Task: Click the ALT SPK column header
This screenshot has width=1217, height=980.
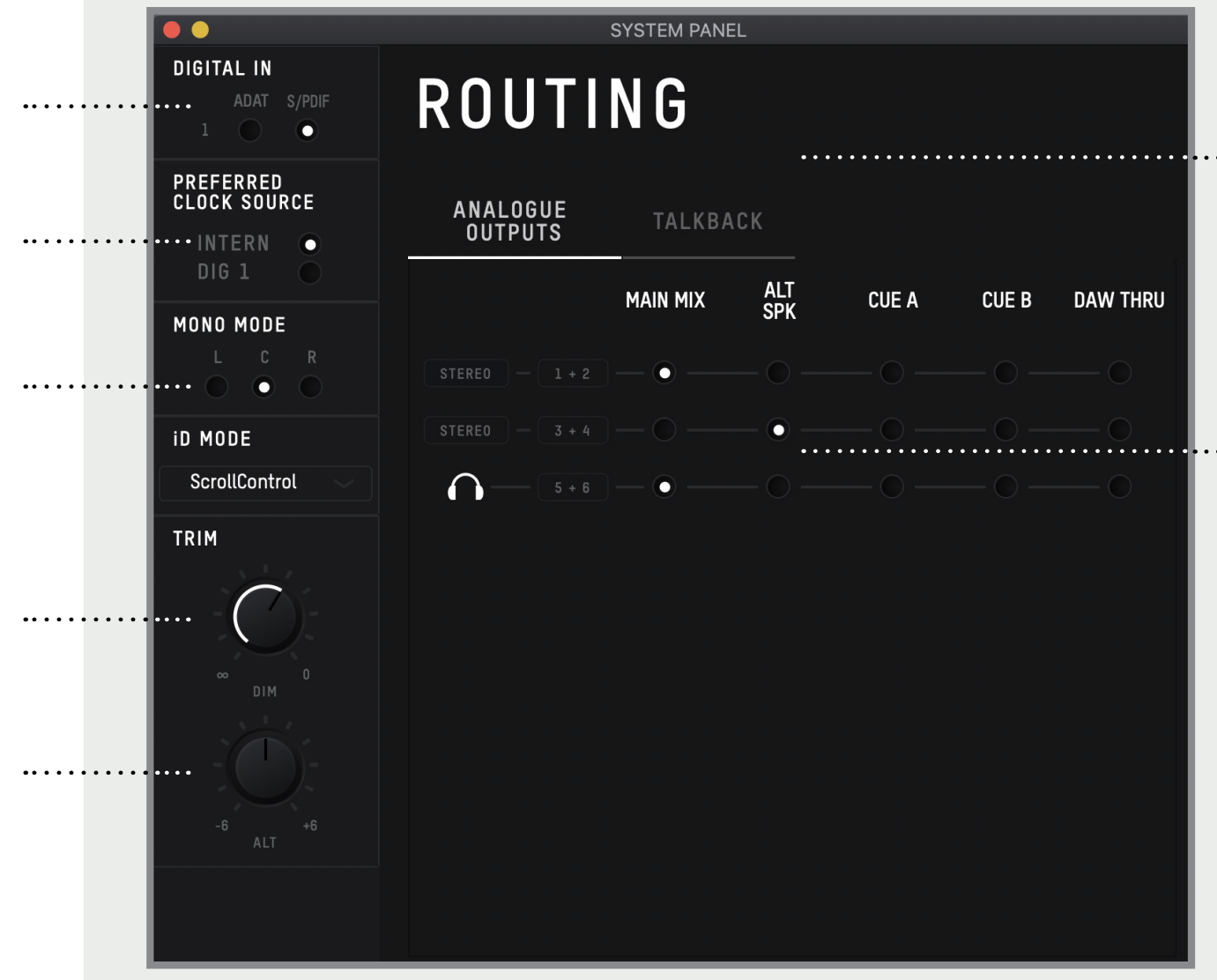Action: (x=779, y=301)
